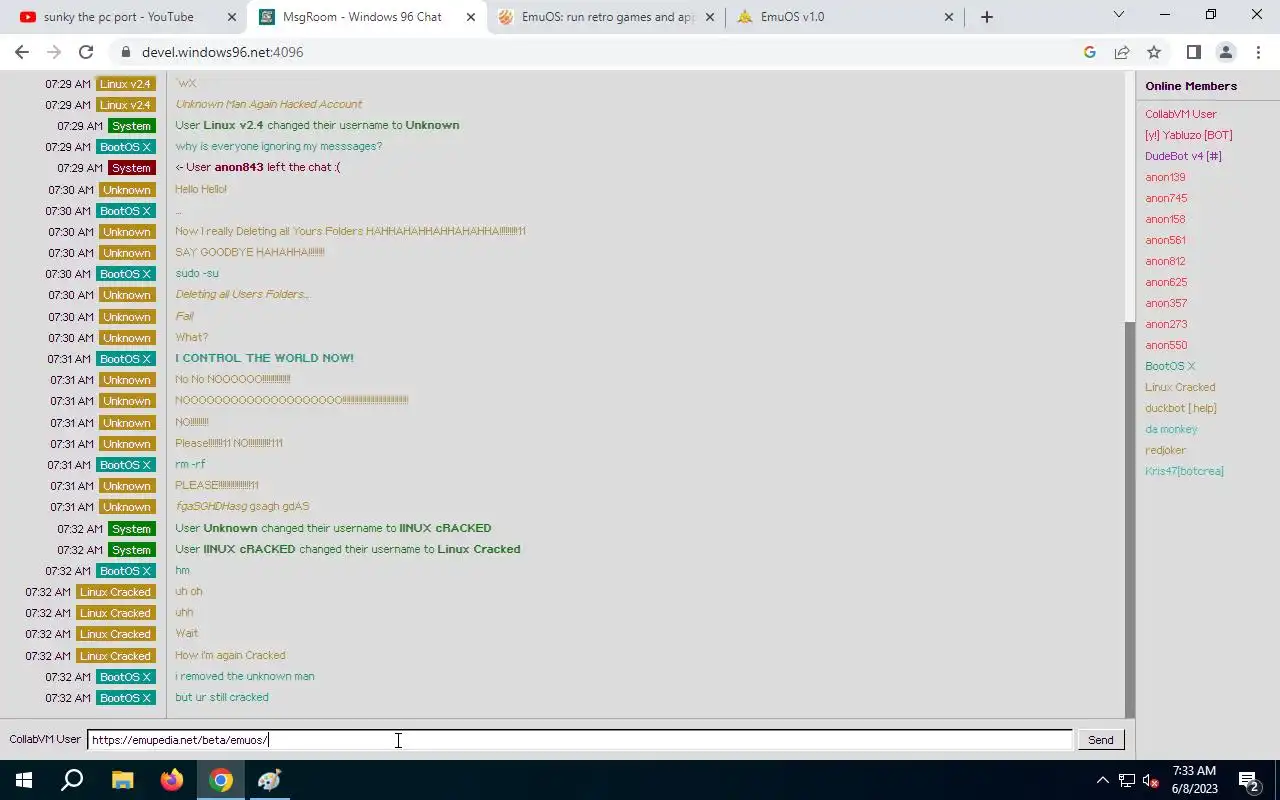1280x800 pixels.
Task: Click the address bar URL devel.windows96.net
Action: [222, 52]
